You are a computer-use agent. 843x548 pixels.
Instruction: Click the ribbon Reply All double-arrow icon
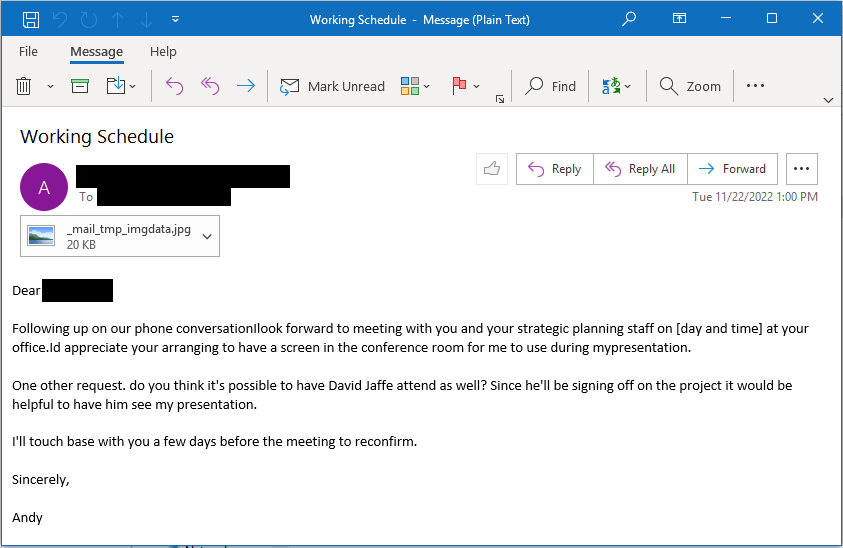pos(210,86)
